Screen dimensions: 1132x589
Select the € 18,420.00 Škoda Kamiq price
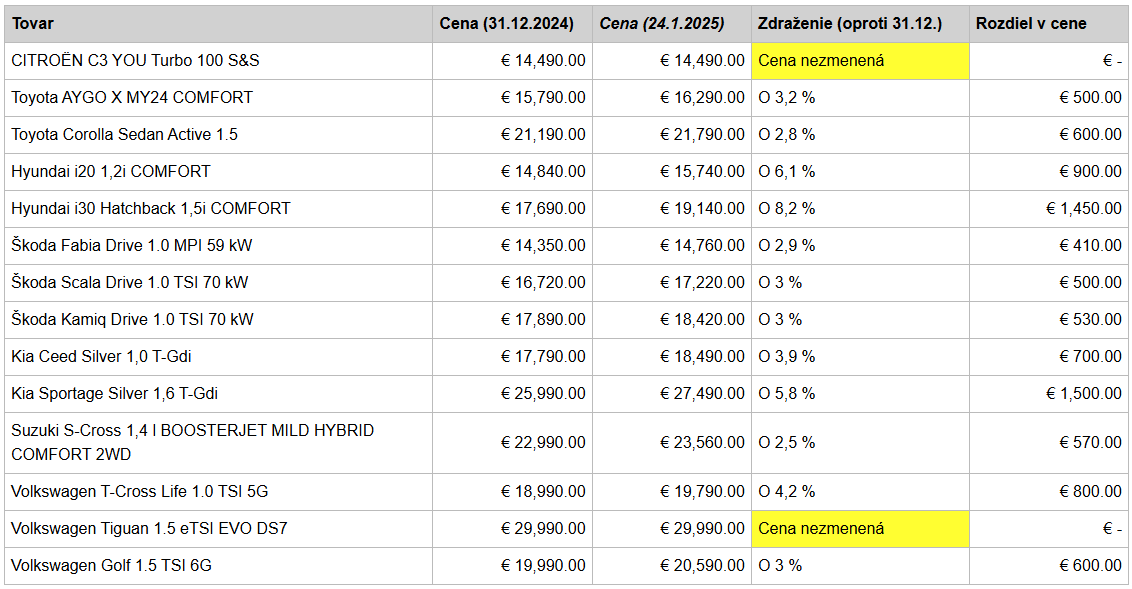702,319
